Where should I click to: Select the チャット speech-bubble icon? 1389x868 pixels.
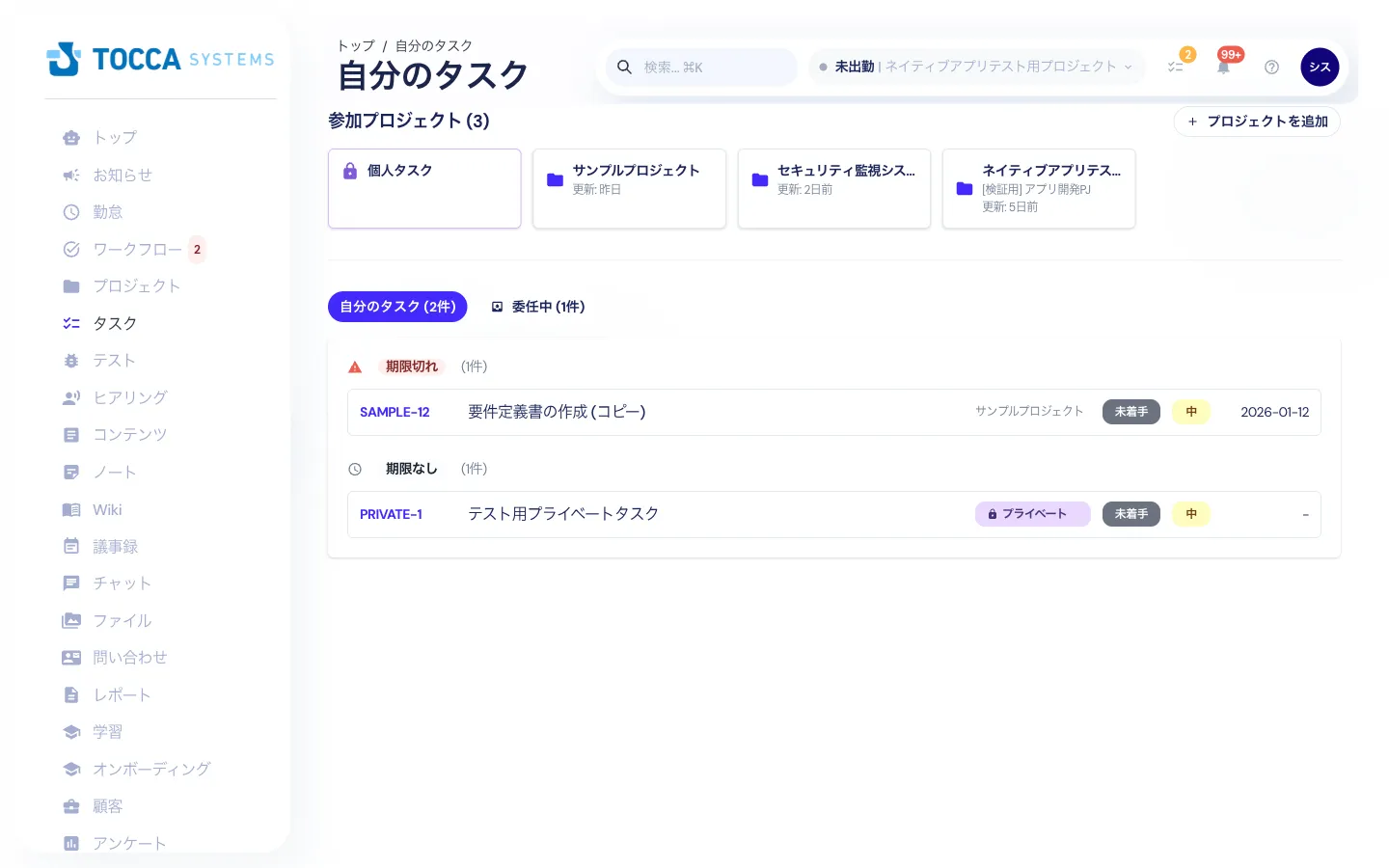point(71,583)
